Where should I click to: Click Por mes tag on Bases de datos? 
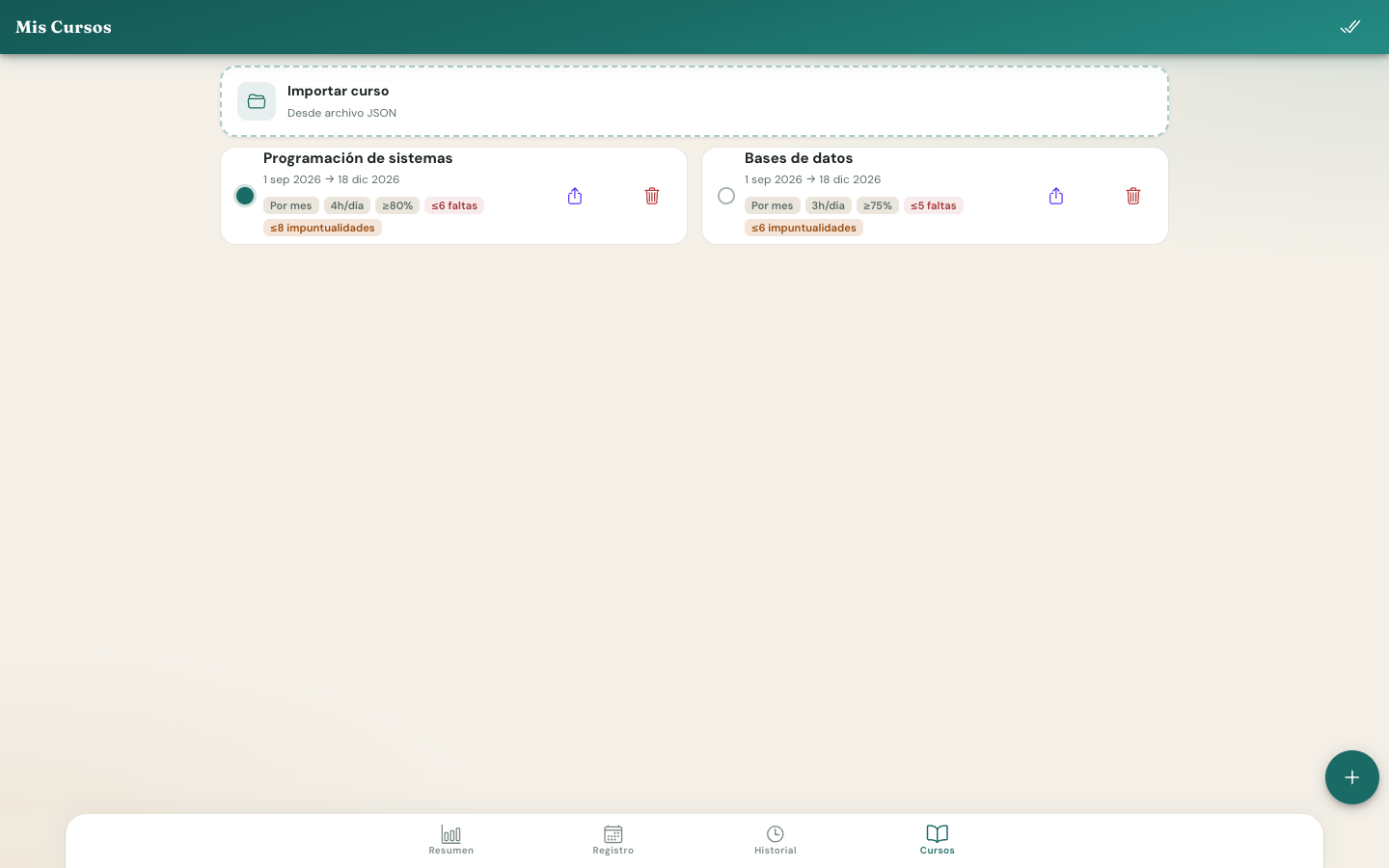773,205
